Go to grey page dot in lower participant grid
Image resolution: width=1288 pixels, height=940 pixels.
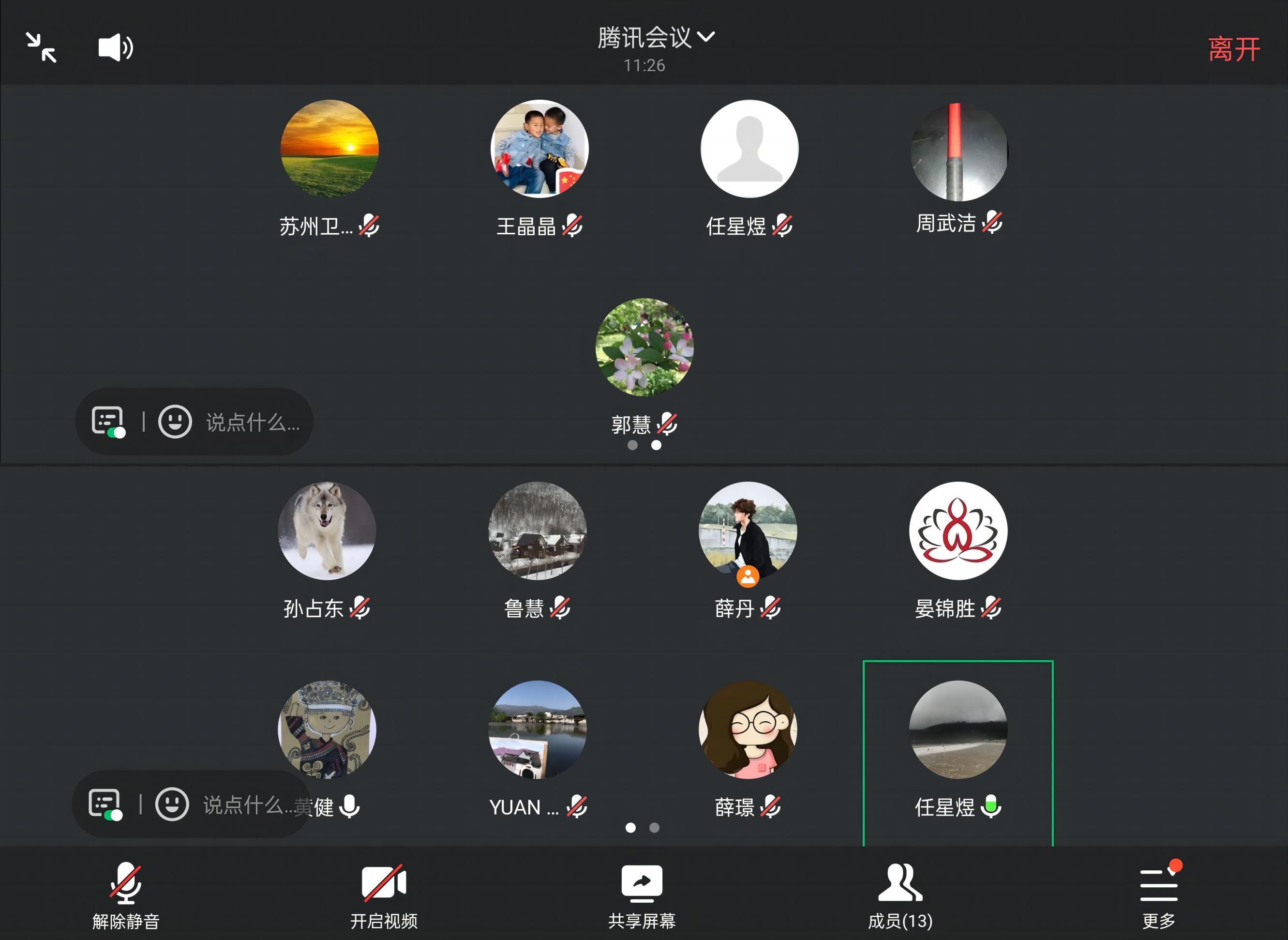coord(655,827)
